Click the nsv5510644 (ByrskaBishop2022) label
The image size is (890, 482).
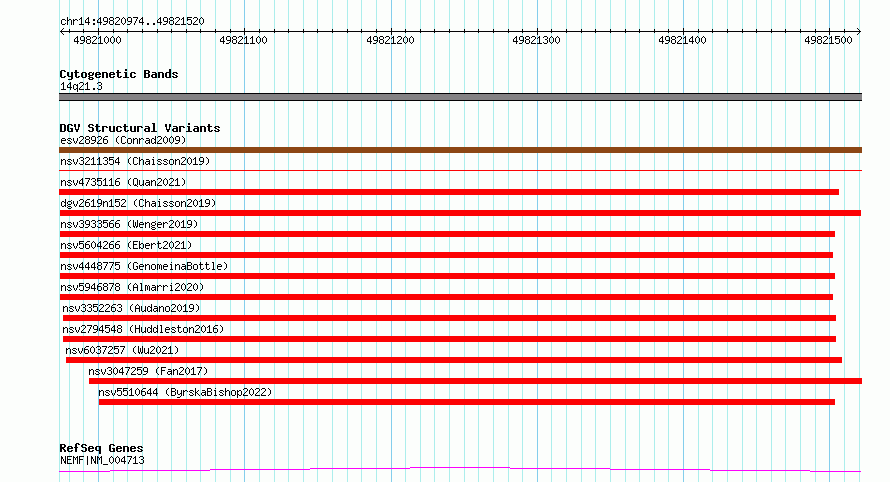click(x=185, y=392)
